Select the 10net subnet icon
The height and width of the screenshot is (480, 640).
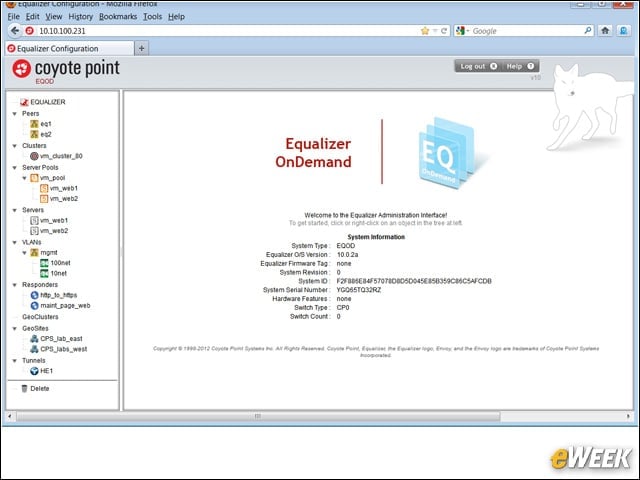[x=44, y=273]
